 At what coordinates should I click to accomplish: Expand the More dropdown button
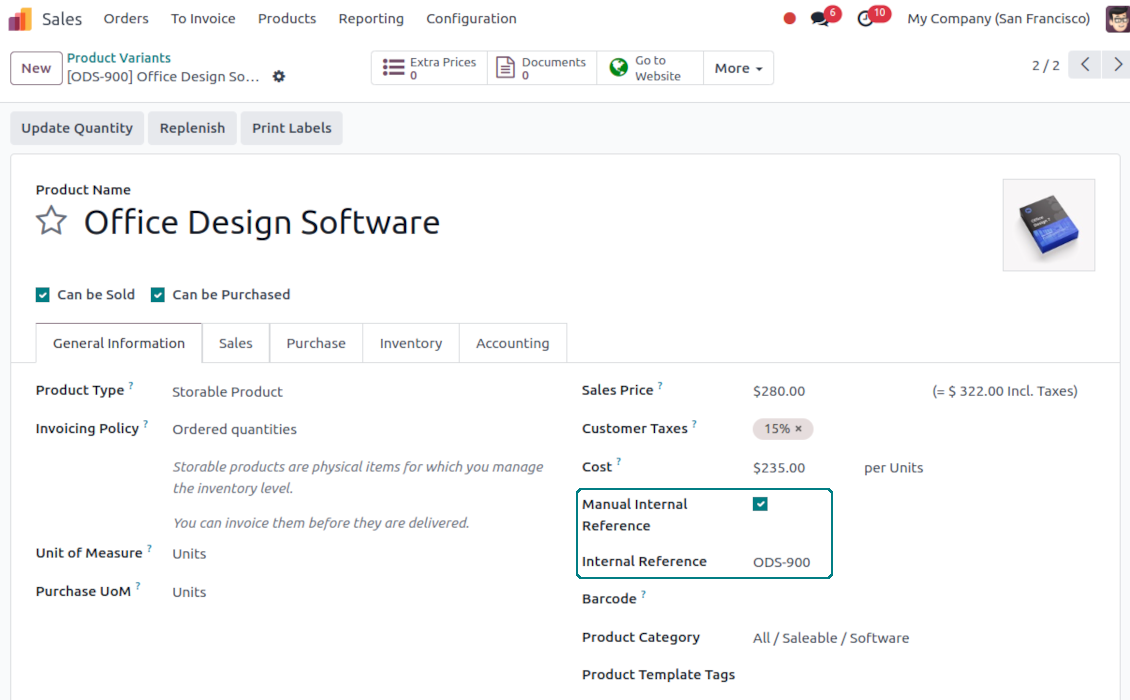point(738,68)
